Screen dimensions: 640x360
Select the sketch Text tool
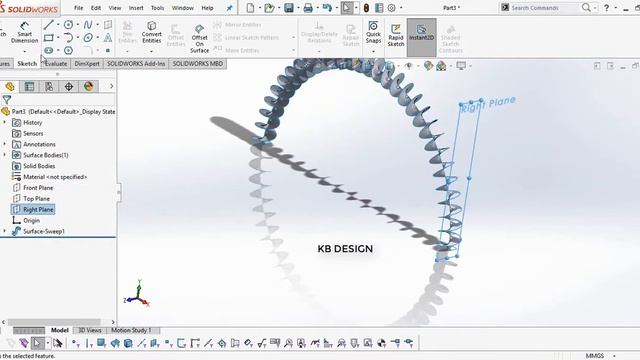point(108,38)
